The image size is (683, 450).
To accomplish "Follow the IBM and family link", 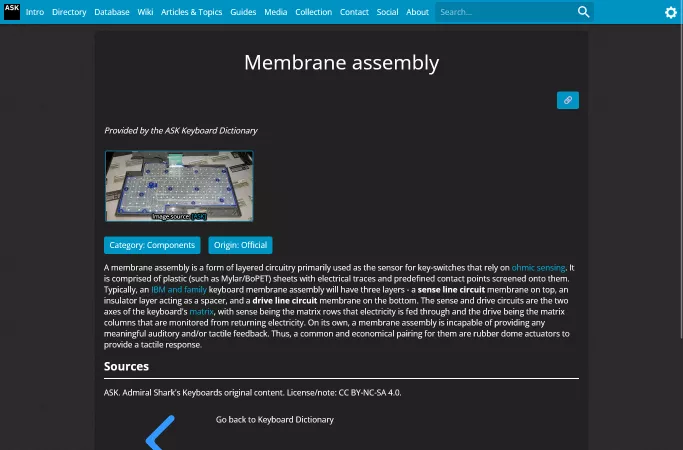I will coord(179,290).
